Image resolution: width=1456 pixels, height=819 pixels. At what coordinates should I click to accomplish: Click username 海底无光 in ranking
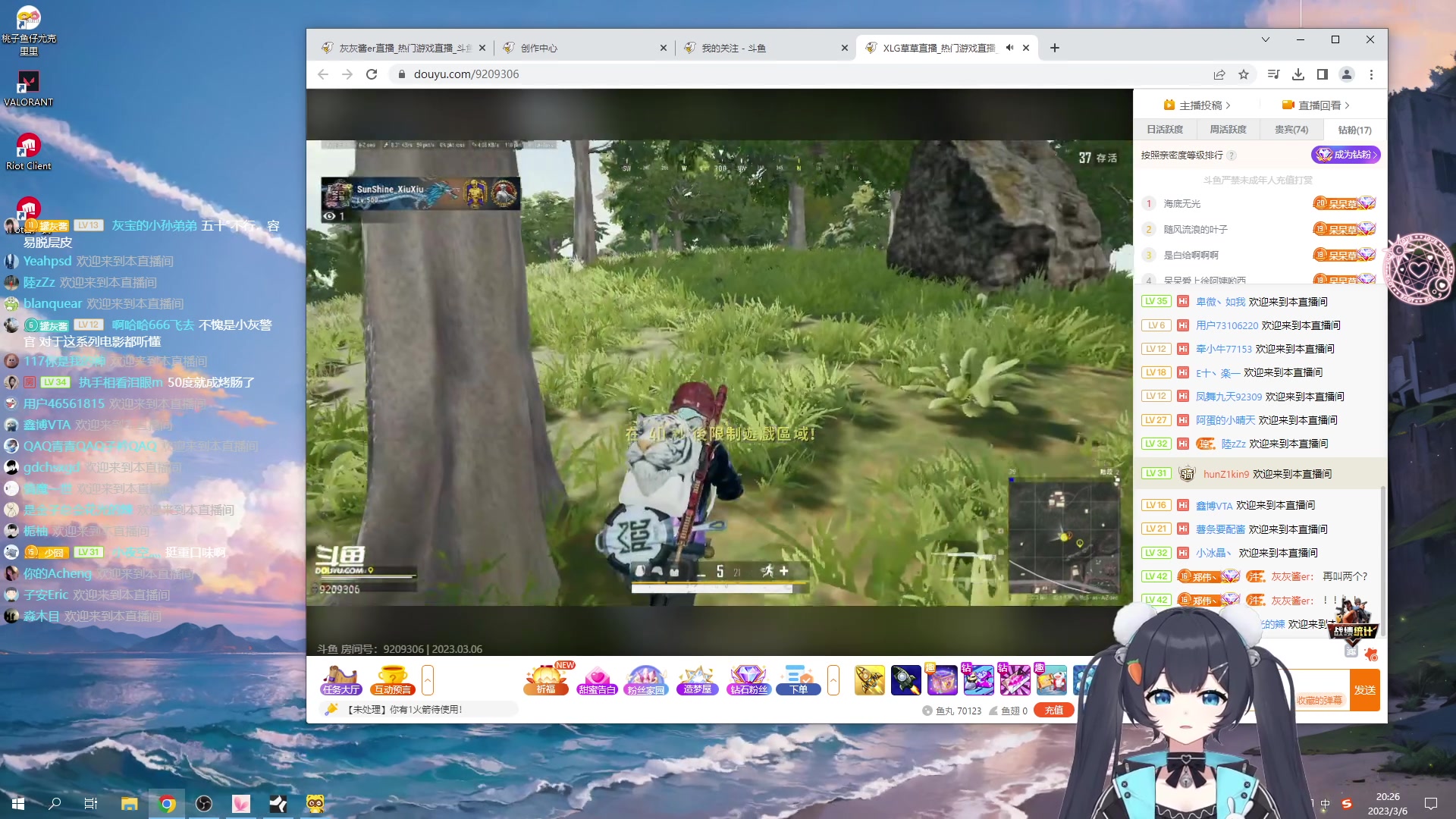pos(1181,204)
